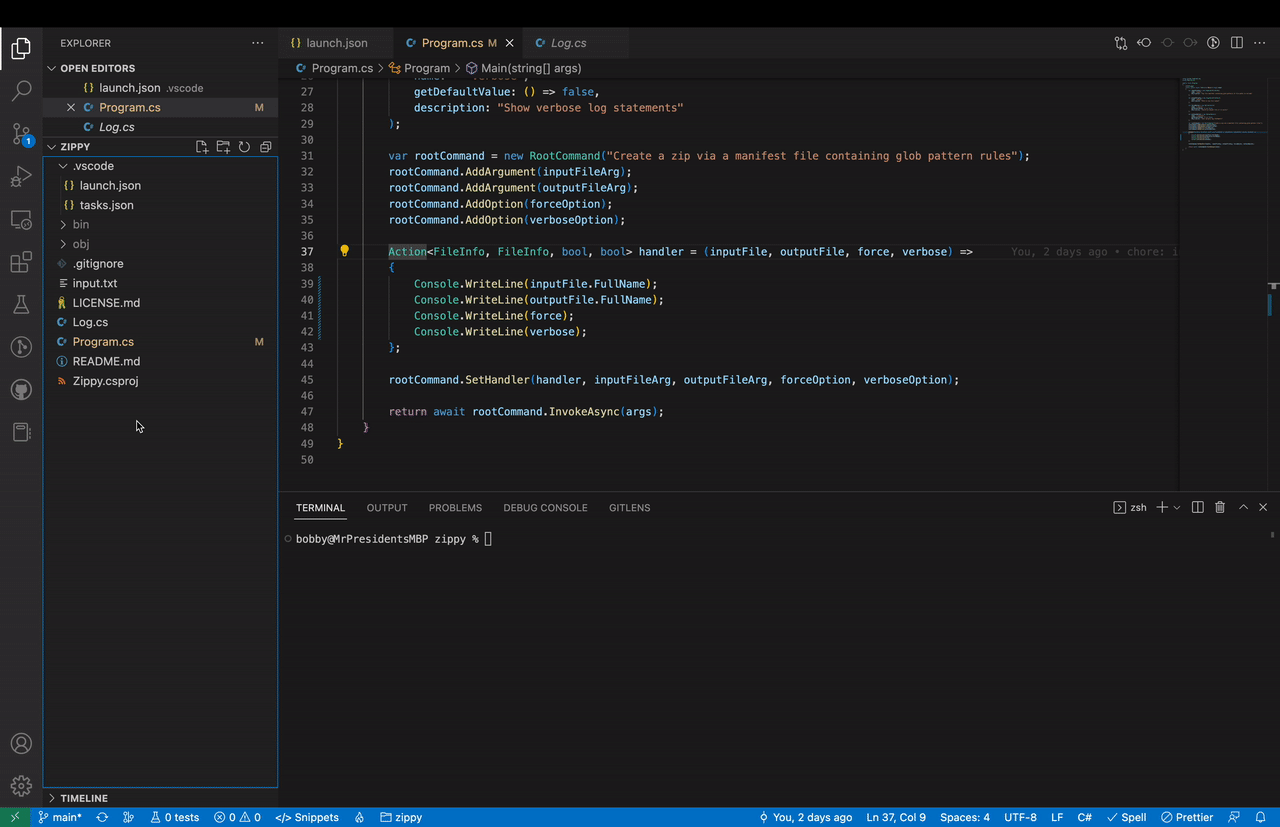Open the Source Control view
This screenshot has height=827, width=1280.
[x=21, y=133]
